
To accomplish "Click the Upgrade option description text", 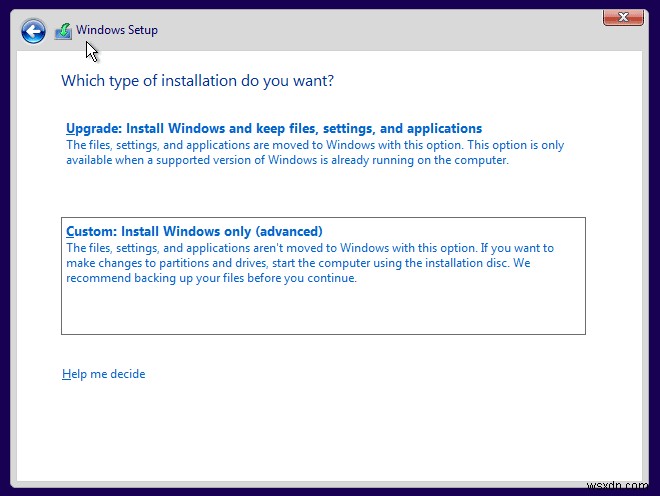I will (x=315, y=152).
